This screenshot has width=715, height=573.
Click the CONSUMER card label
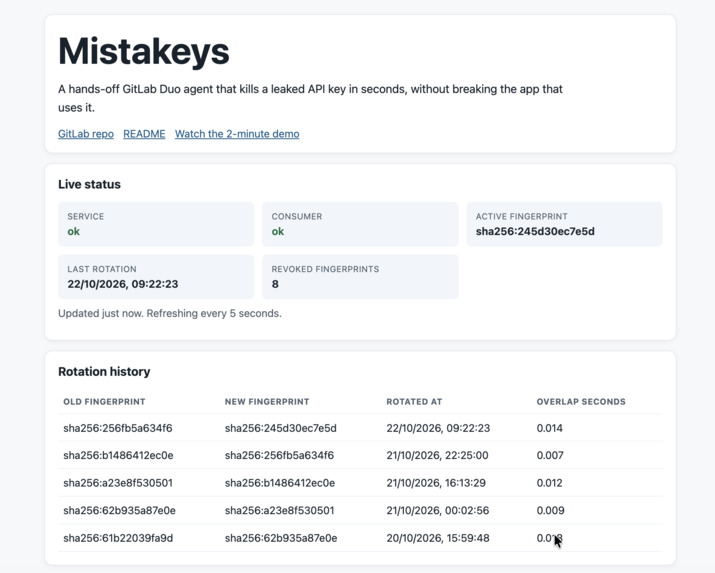pos(297,217)
